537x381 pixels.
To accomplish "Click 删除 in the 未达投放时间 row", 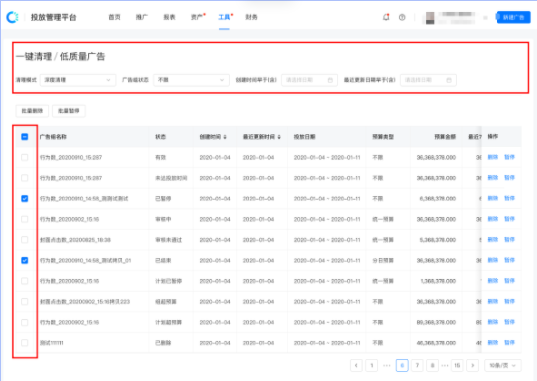I will pos(492,178).
